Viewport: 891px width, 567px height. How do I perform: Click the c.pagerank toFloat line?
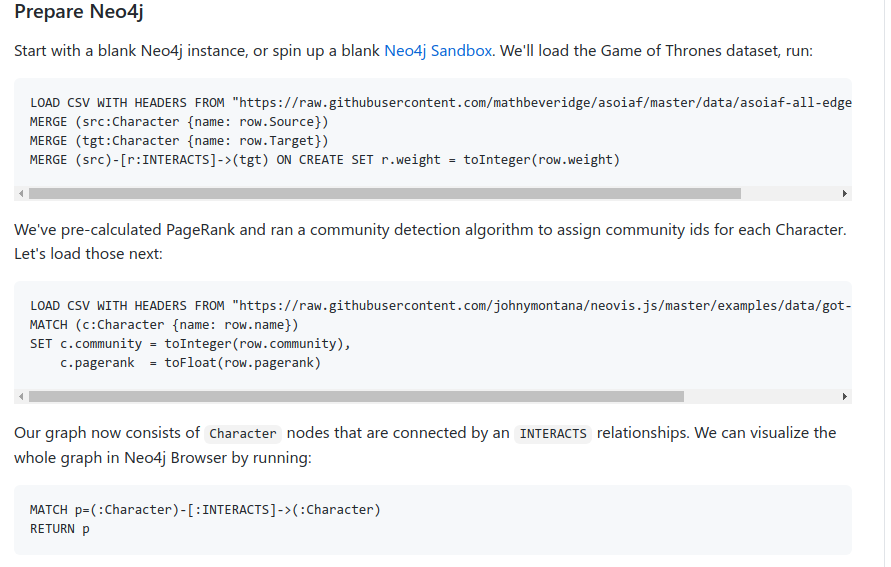tap(190, 363)
